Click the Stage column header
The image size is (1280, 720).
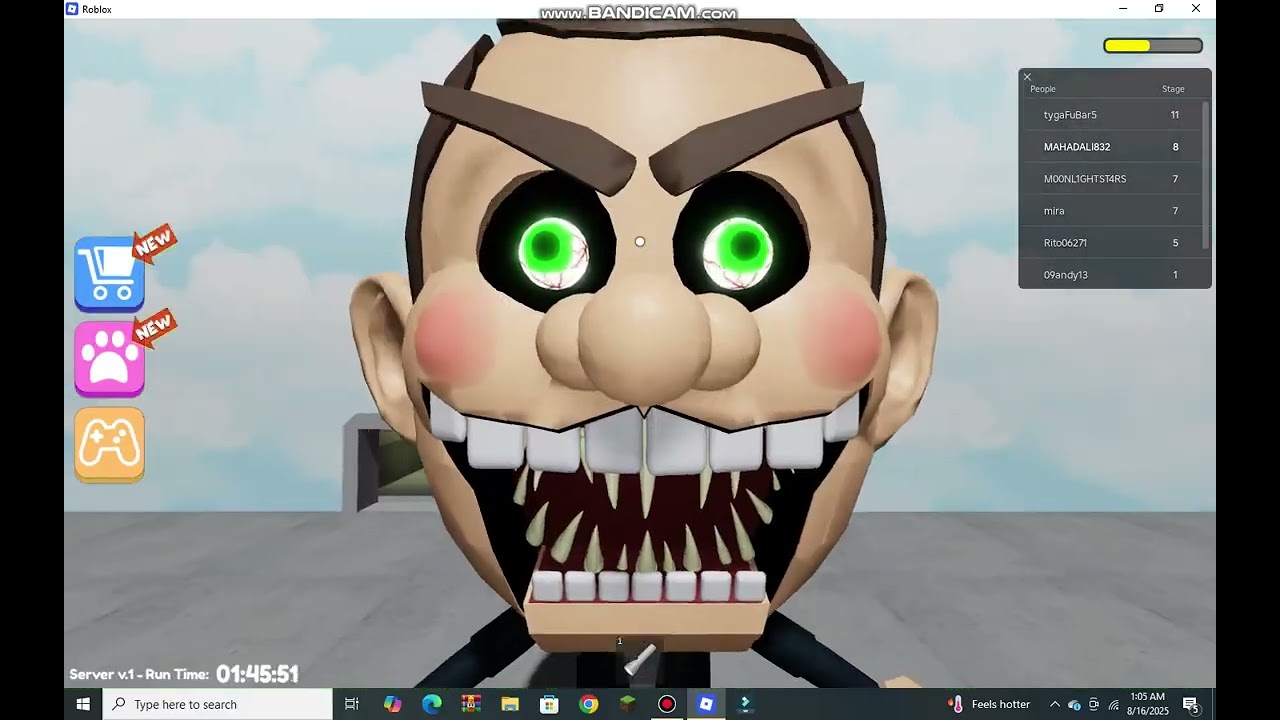1173,89
